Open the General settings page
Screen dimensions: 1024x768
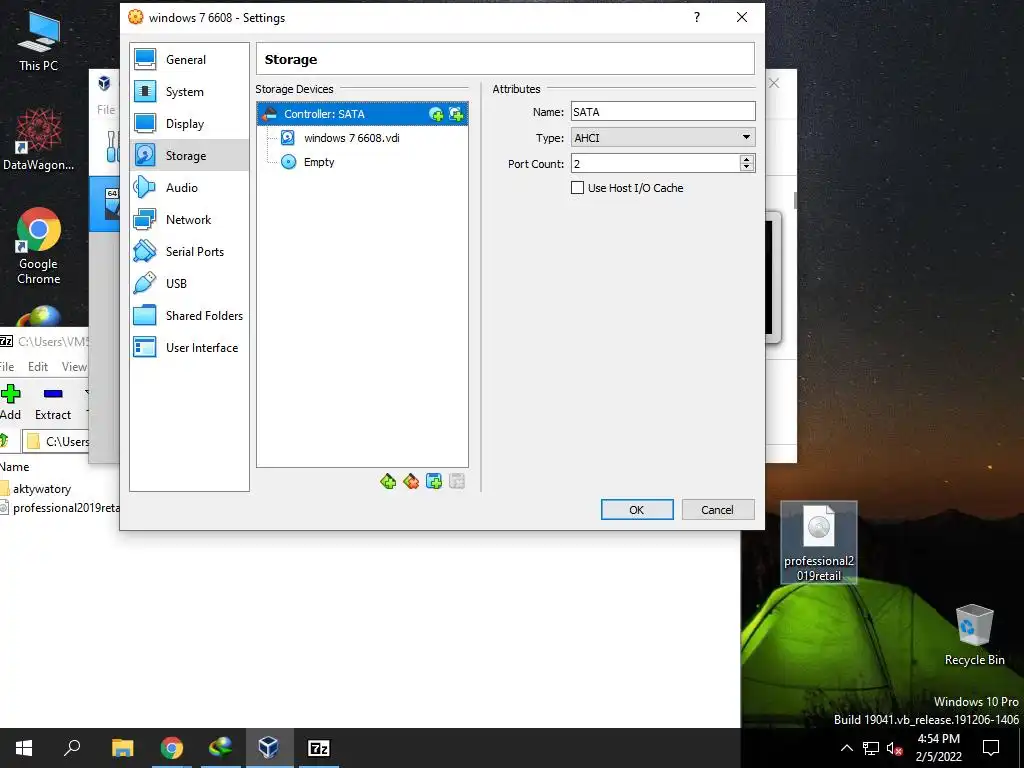189,59
